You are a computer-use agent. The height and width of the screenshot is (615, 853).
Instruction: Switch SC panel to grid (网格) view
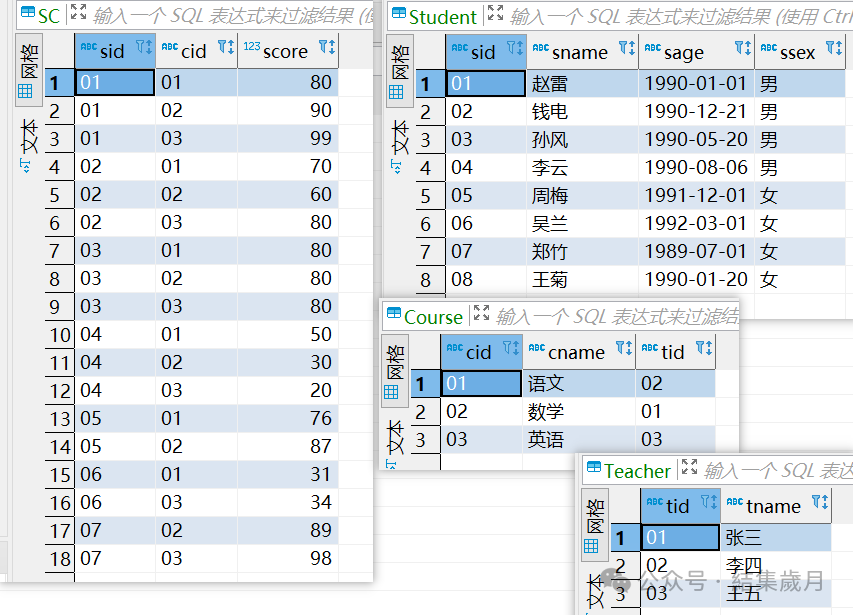28,70
